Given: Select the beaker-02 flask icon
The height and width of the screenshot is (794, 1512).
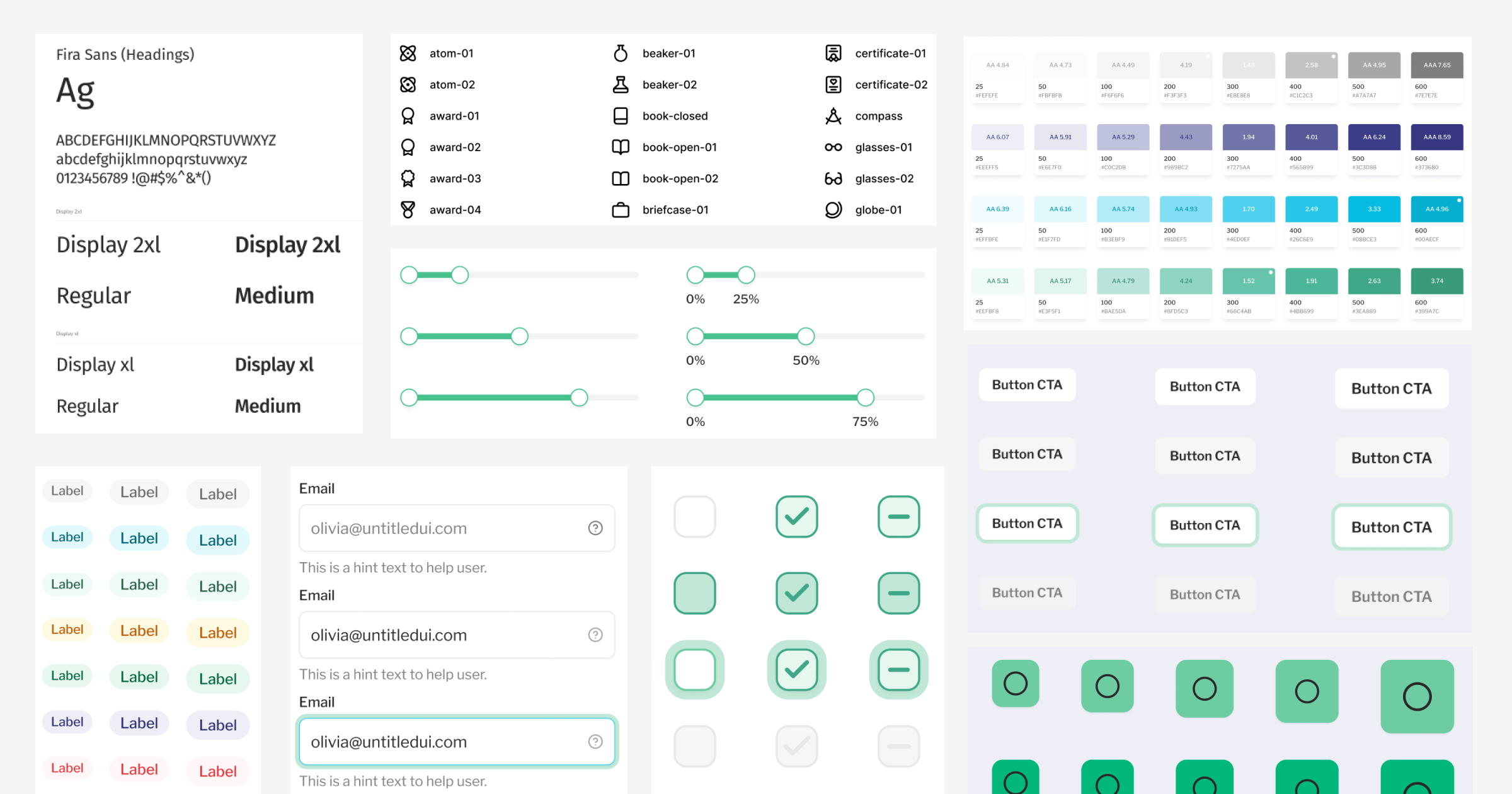Looking at the screenshot, I should point(621,84).
